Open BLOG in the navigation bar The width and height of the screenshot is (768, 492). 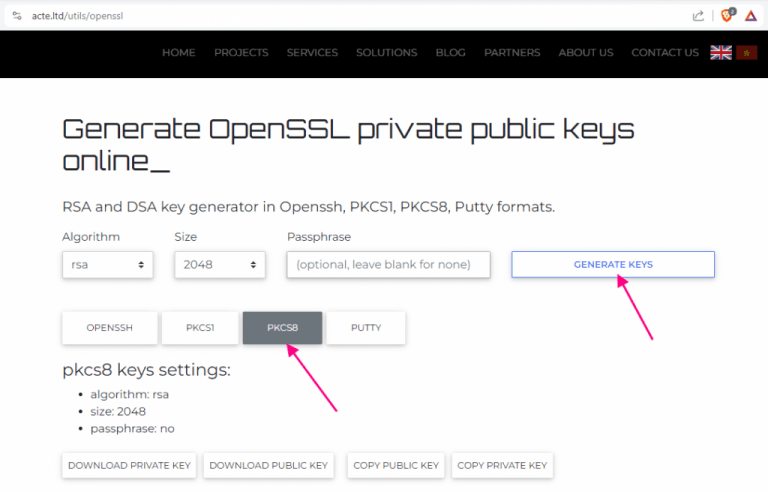pyautogui.click(x=451, y=52)
